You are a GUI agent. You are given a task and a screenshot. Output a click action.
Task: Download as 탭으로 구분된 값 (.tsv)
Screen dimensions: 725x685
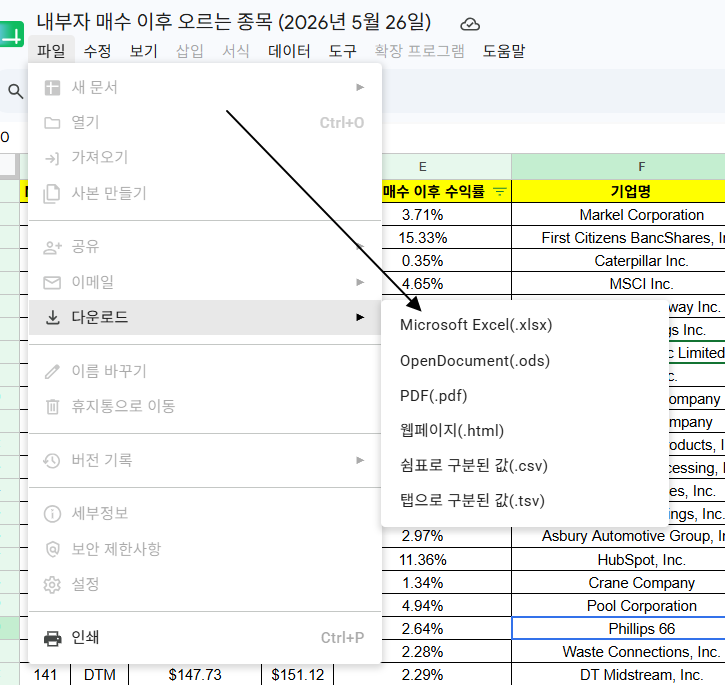tap(525, 501)
